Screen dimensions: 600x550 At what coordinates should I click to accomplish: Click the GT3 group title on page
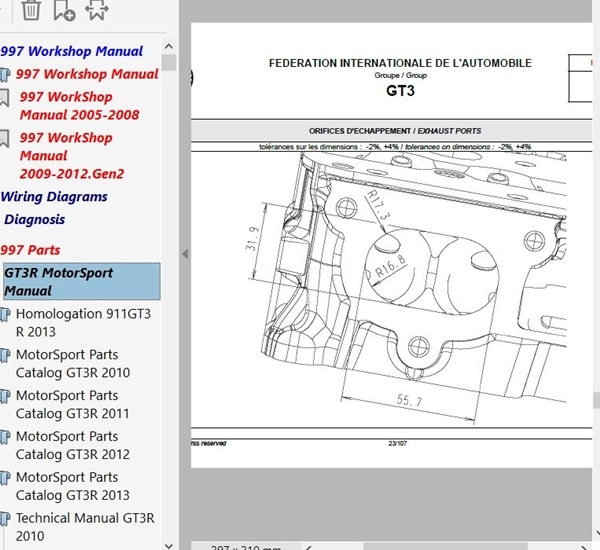point(400,91)
